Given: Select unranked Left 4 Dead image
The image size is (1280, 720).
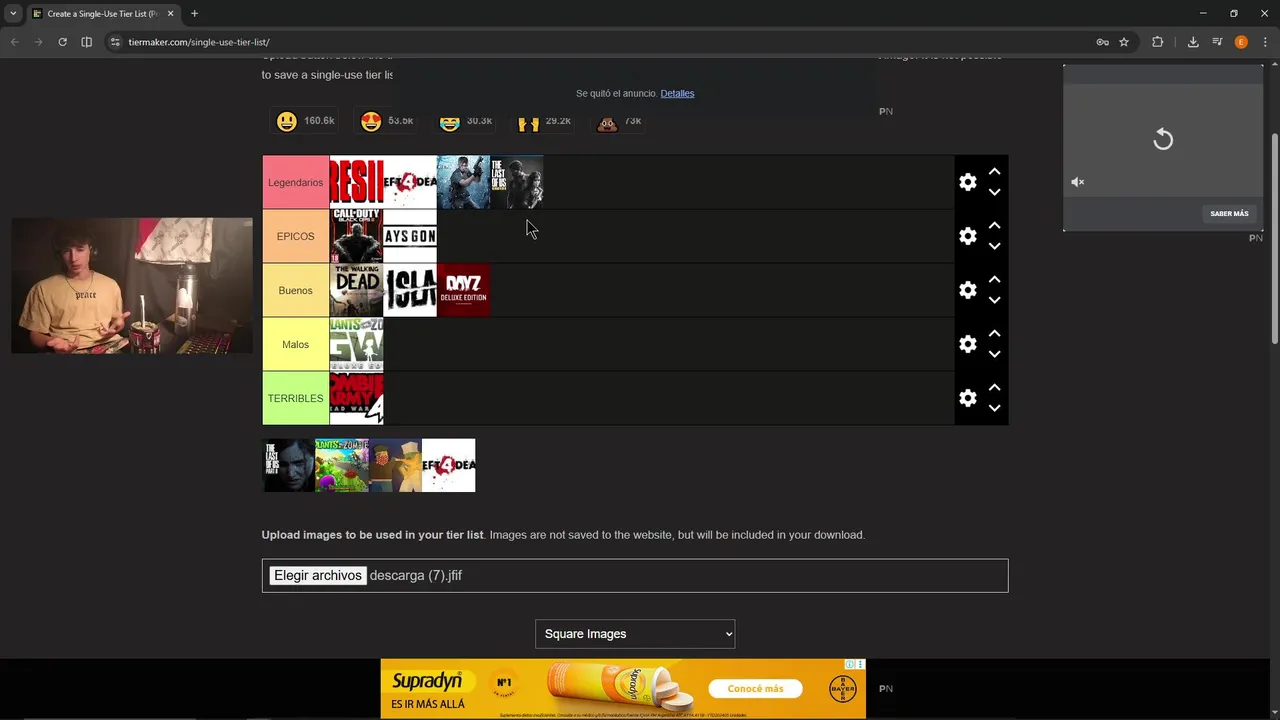Looking at the screenshot, I should pos(449,465).
